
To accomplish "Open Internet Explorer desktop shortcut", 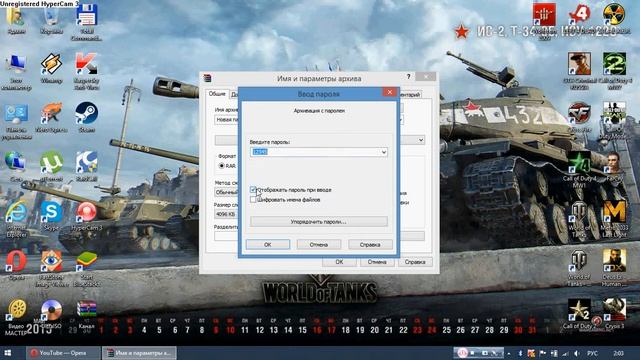I will tap(16, 218).
